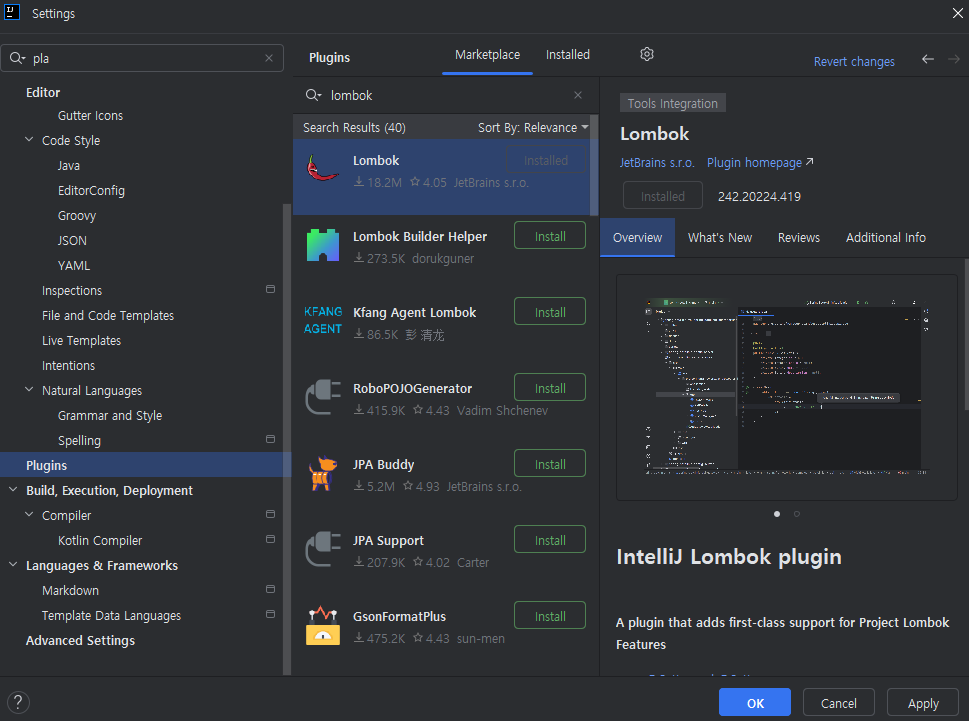The image size is (969, 721).
Task: Select Gutter Icons in settings tree
Action: pos(90,116)
